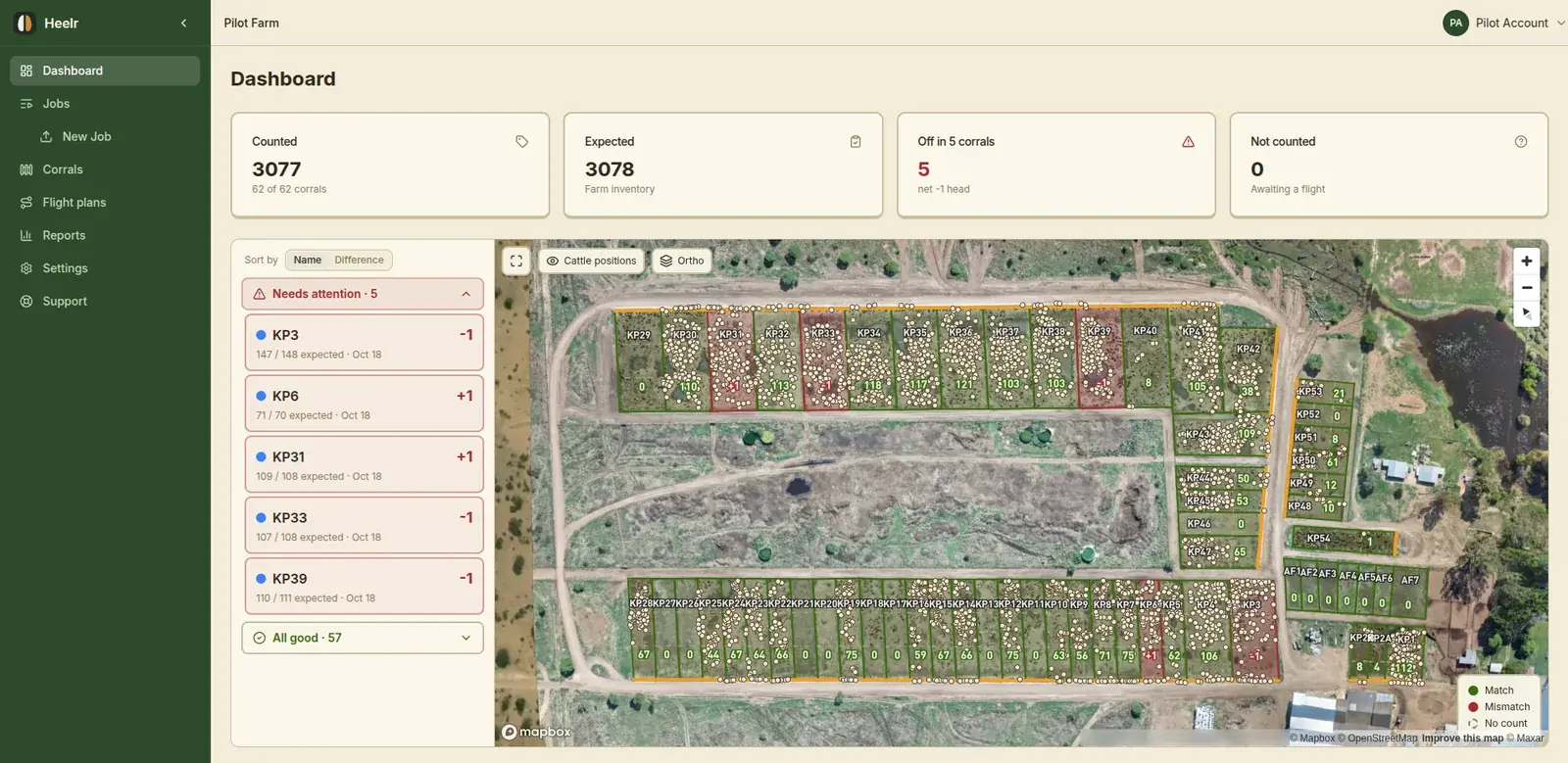Screen dimensions: 1568x763
Task: Click the Heelr logo icon
Action: pos(24,23)
